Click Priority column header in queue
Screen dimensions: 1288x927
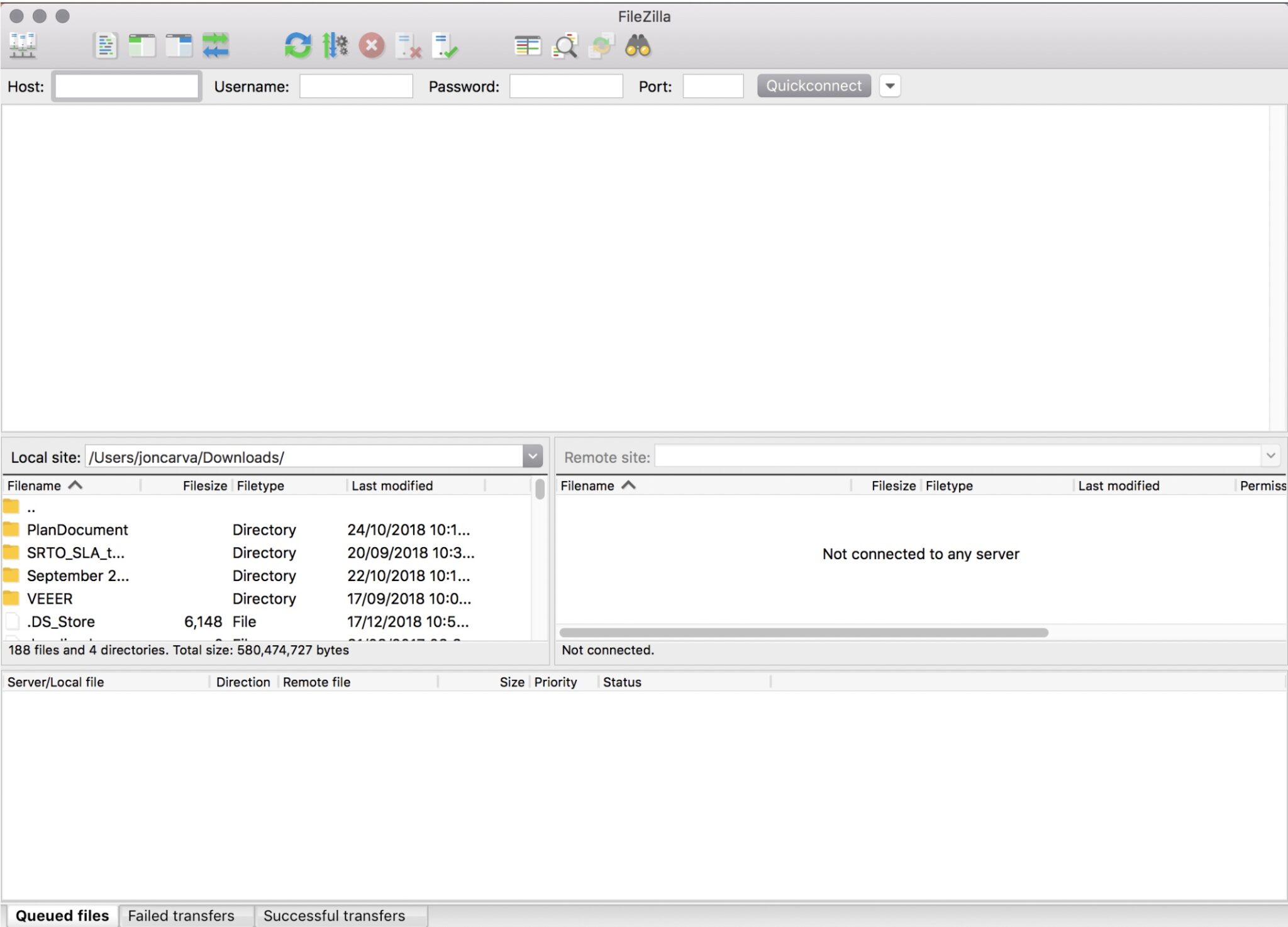coord(564,682)
